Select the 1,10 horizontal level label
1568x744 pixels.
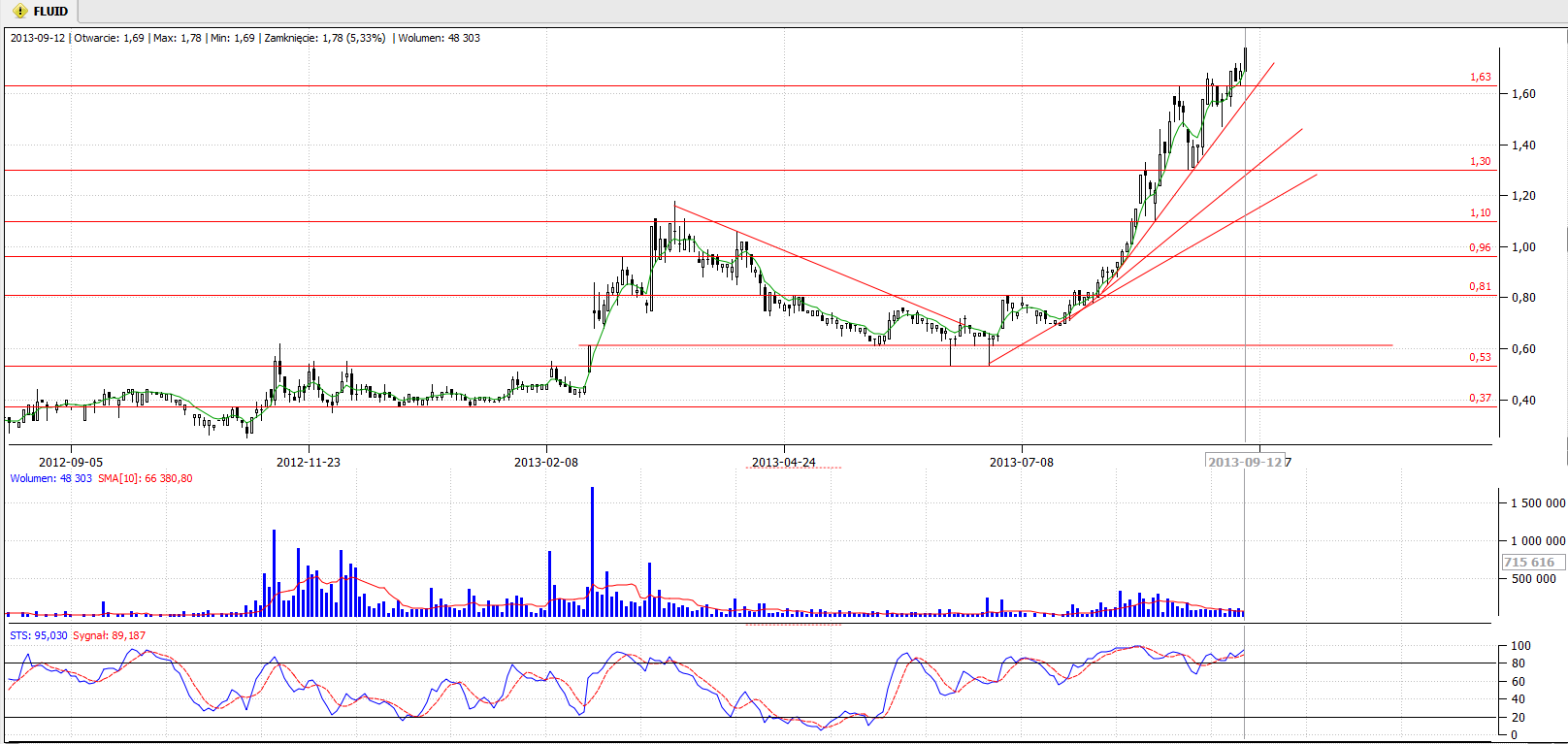(1480, 213)
